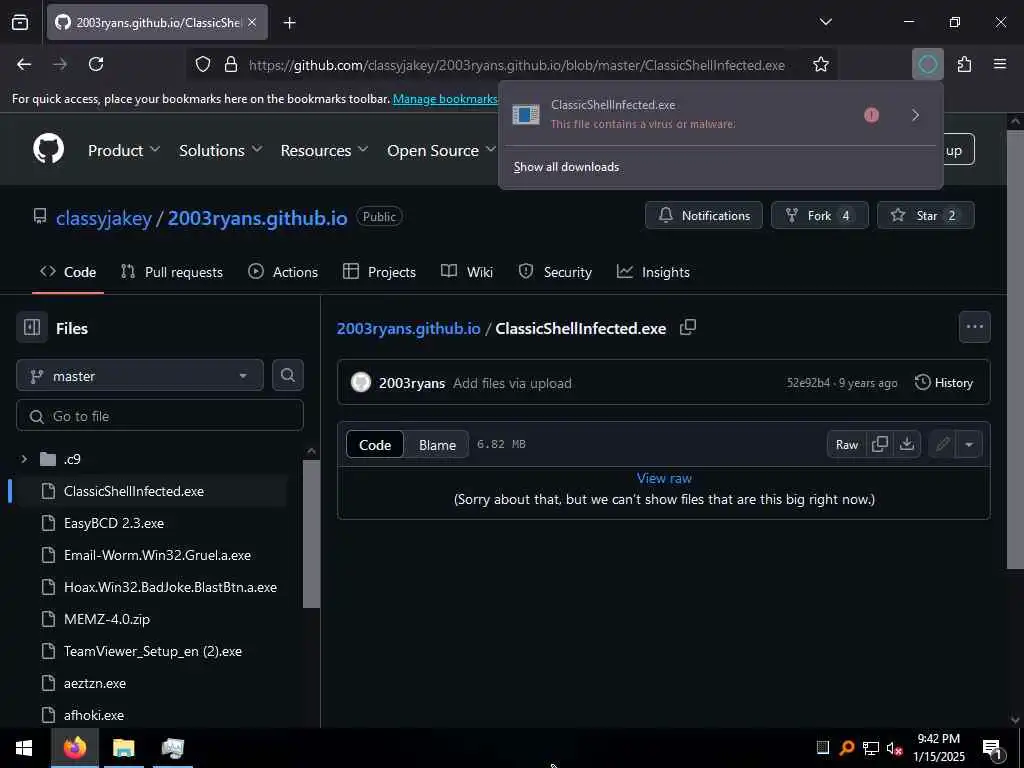
Task: Bookmark this page with the star icon
Action: tap(821, 64)
